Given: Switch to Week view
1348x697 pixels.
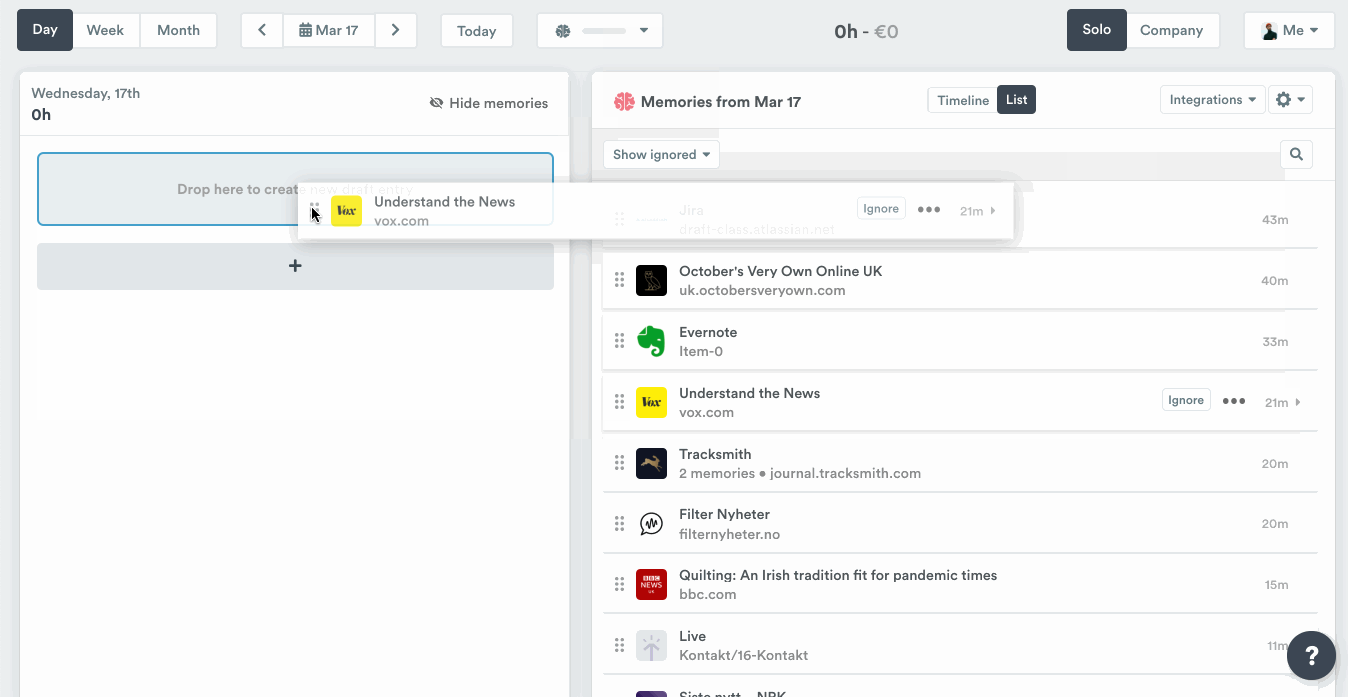Looking at the screenshot, I should click(x=105, y=30).
